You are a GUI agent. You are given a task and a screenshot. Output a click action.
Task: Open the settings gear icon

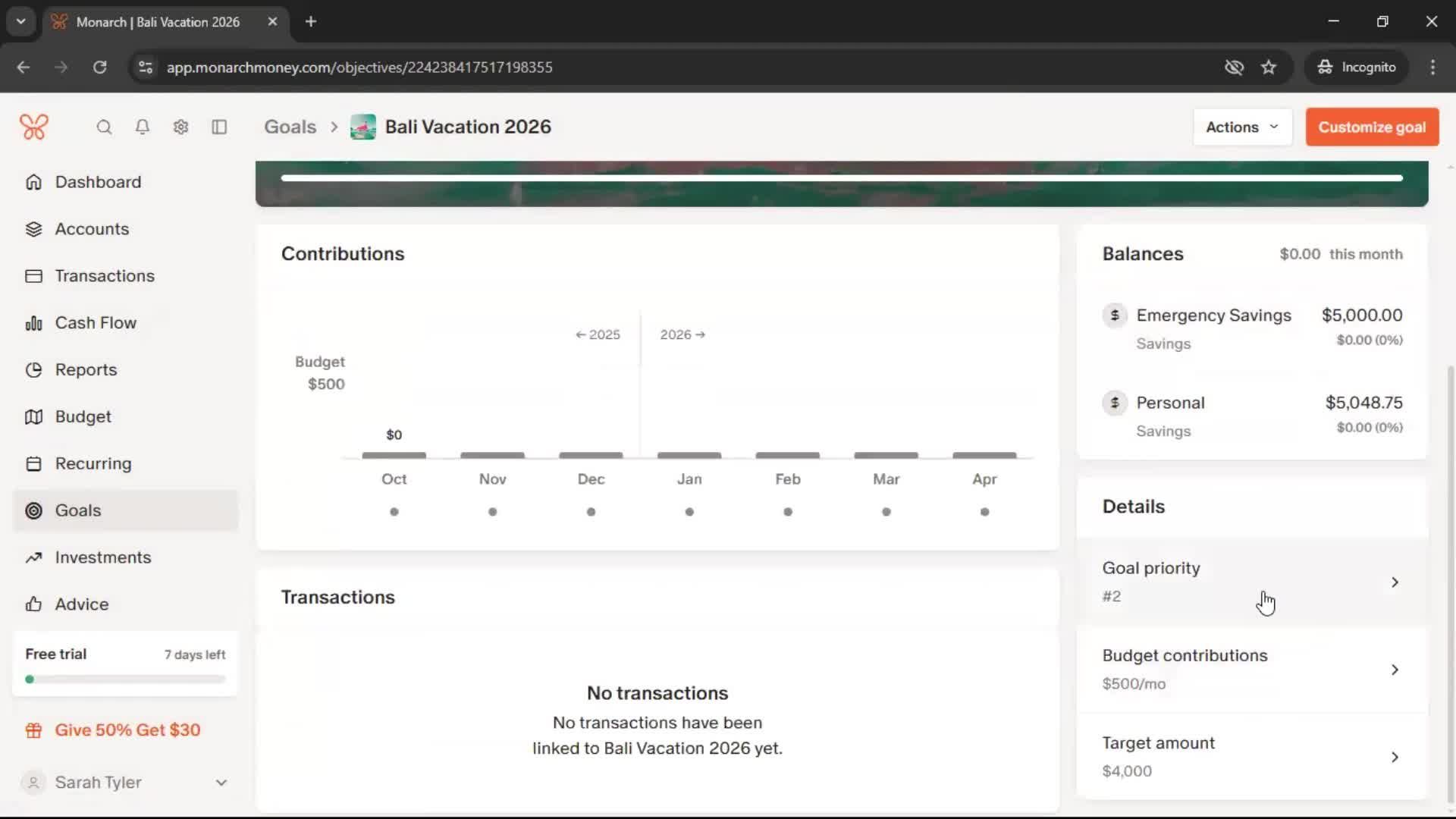click(x=180, y=127)
